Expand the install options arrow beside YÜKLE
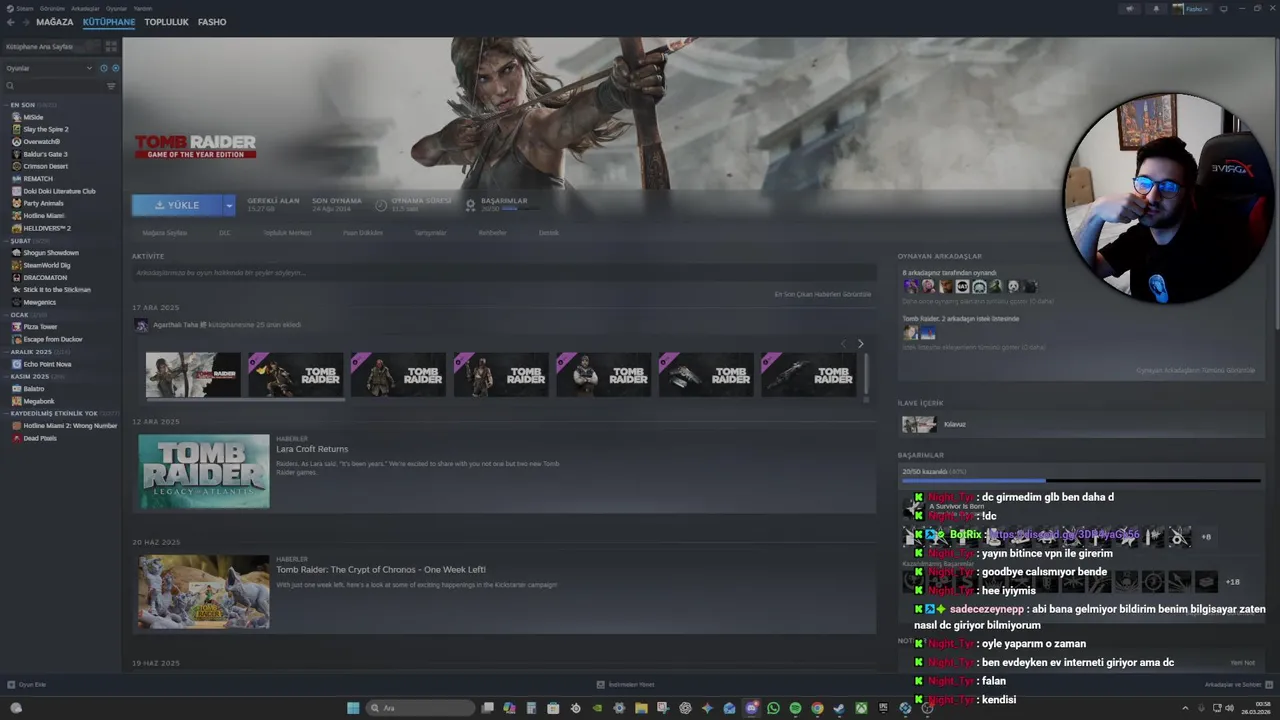Image resolution: width=1280 pixels, height=720 pixels. point(229,205)
